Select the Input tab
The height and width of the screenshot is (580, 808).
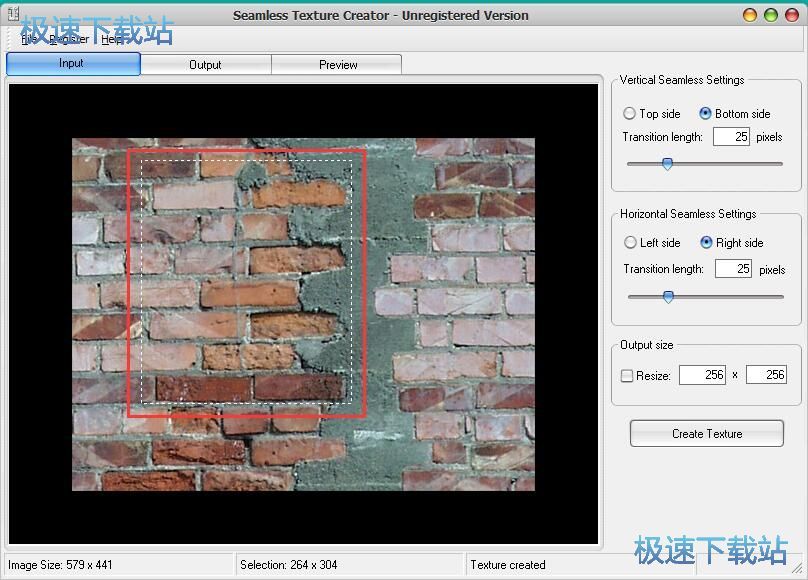(x=72, y=64)
